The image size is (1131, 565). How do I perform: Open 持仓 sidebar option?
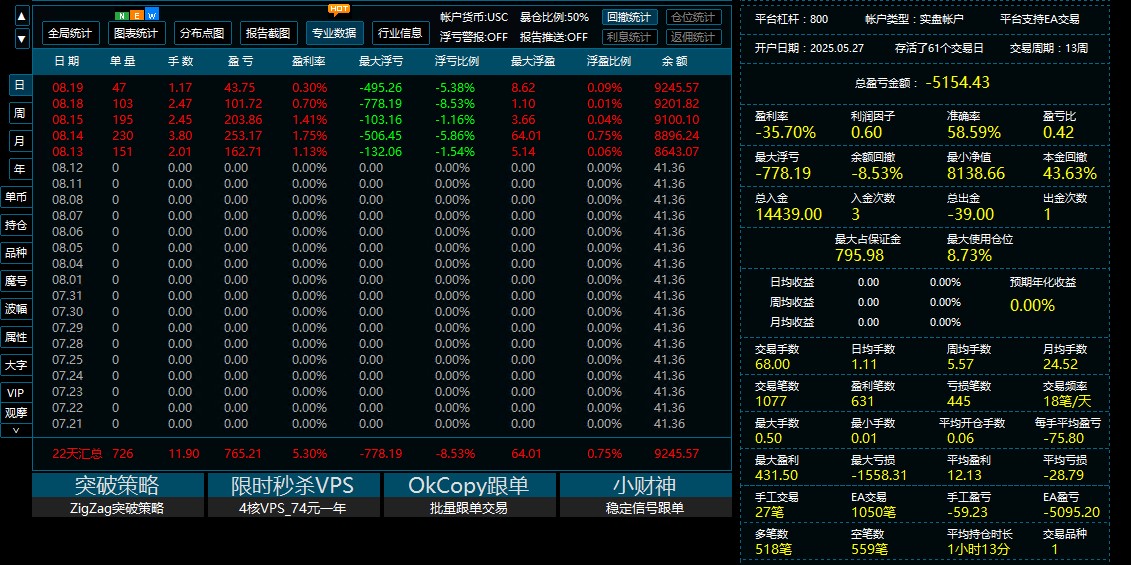point(16,225)
